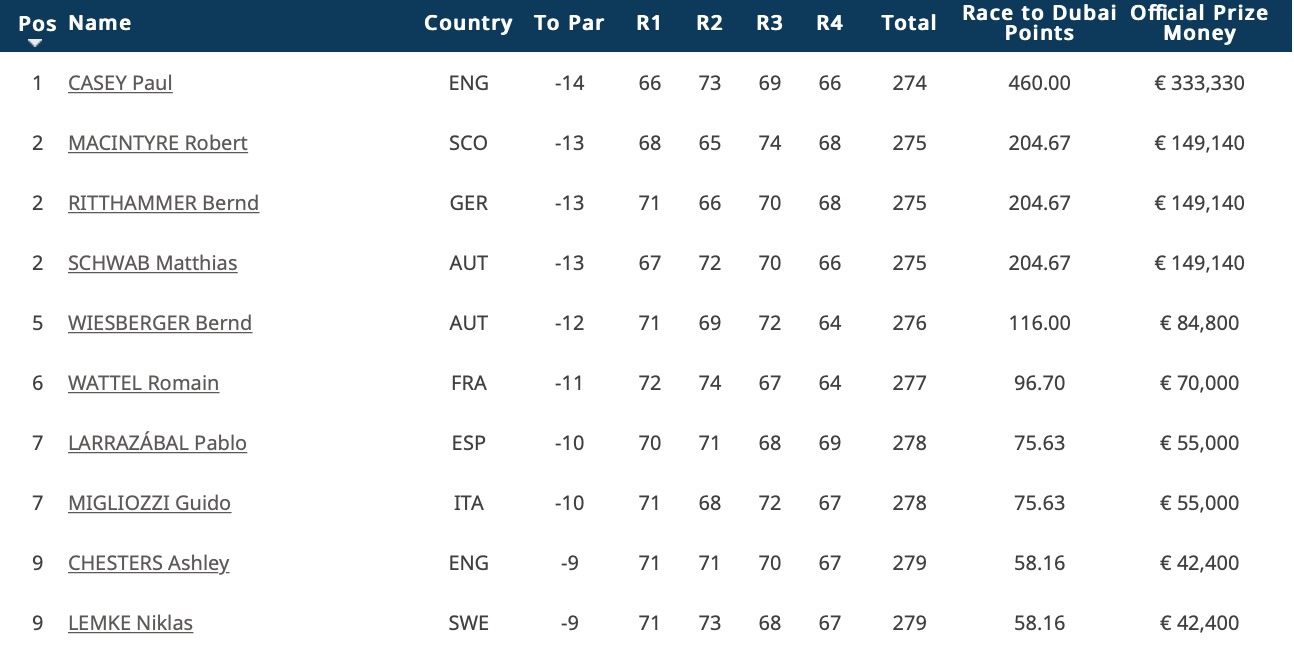Screen dimensions: 1294x660
Task: Sort by Total column header
Action: [909, 23]
